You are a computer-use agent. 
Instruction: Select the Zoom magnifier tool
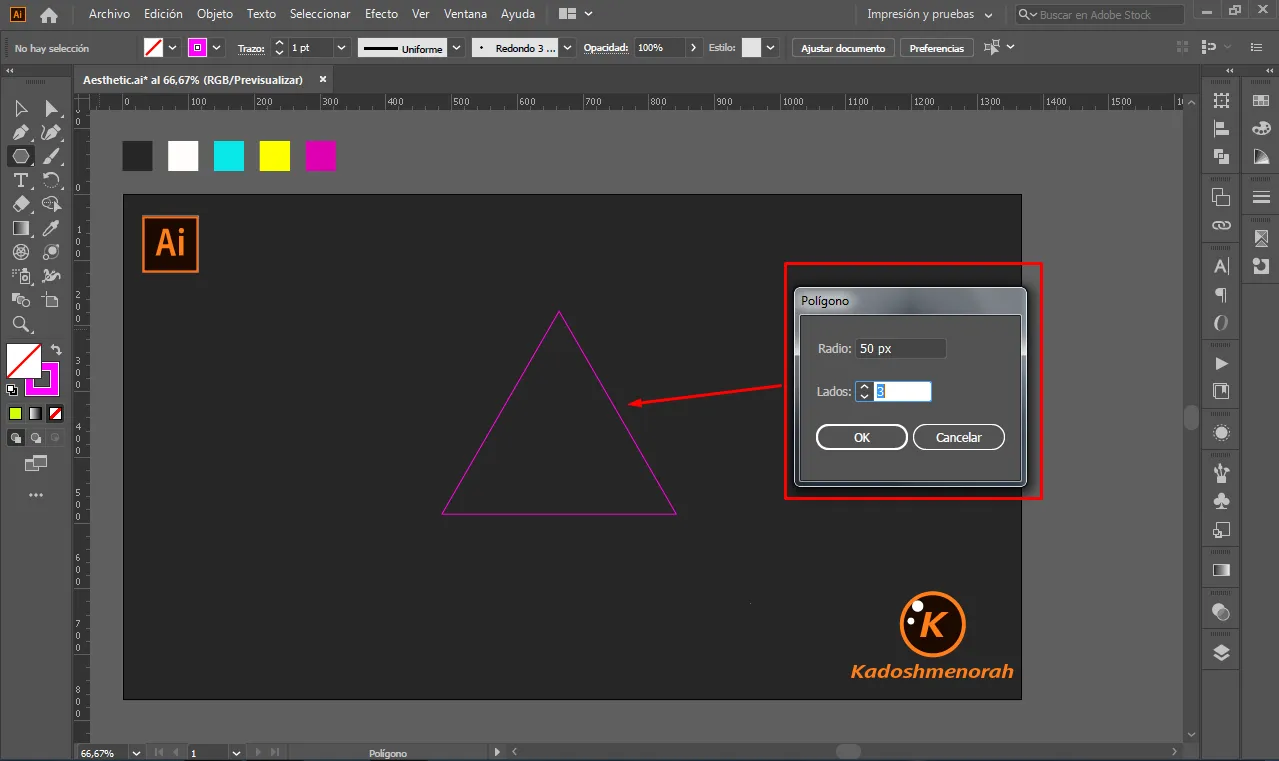point(20,324)
